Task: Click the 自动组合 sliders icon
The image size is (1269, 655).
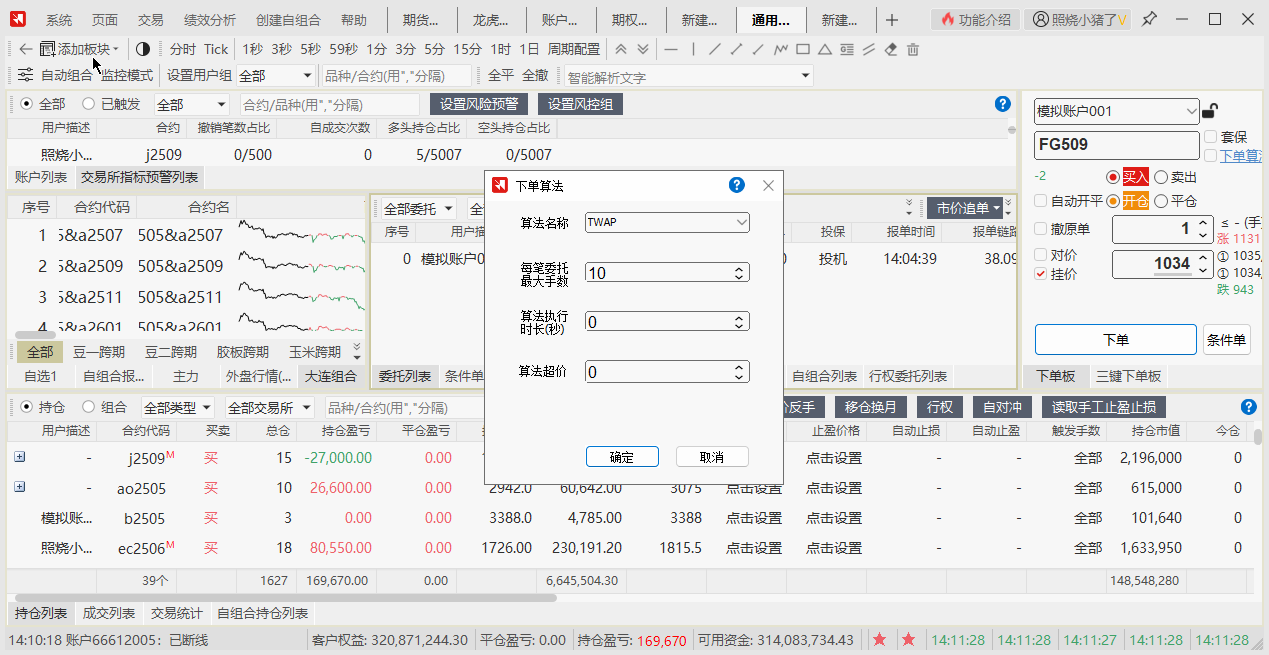Action: coord(25,75)
